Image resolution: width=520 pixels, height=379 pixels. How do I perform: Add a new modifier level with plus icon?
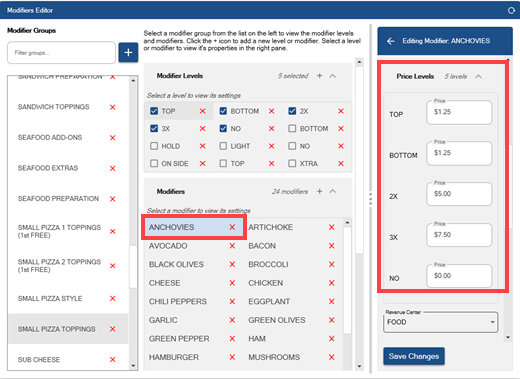pyautogui.click(x=319, y=76)
